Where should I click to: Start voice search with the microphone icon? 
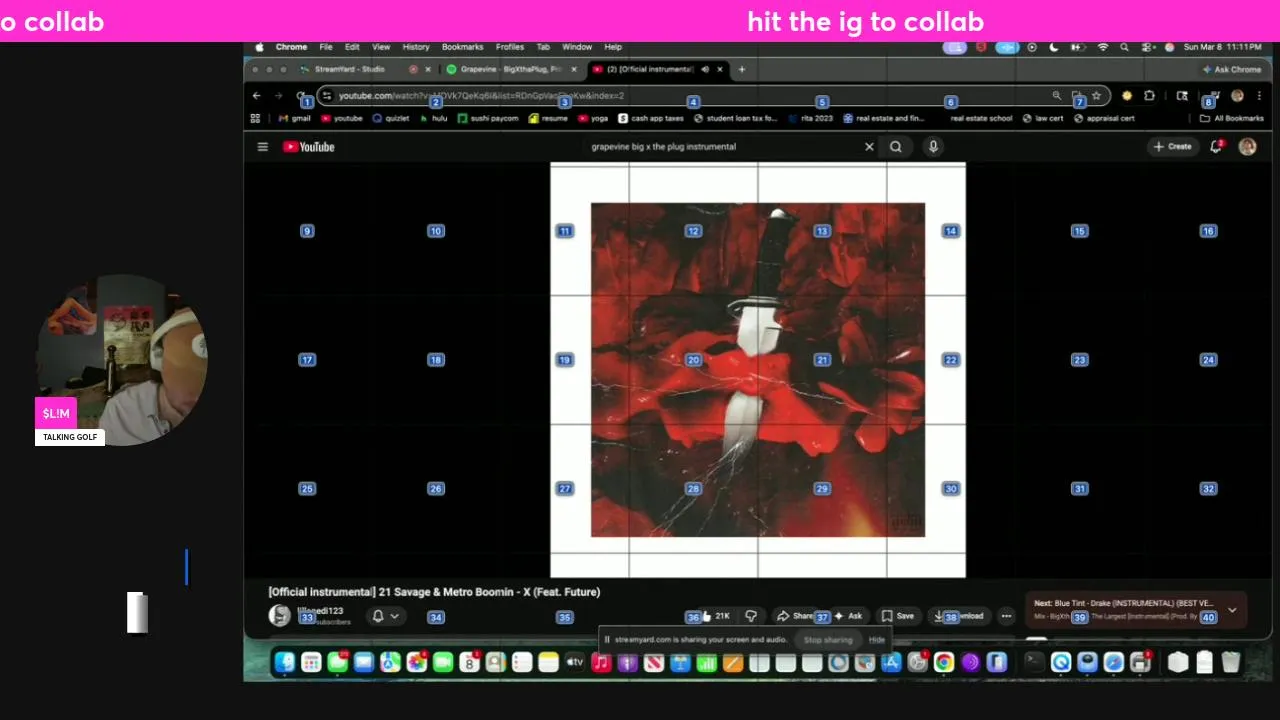(x=933, y=147)
